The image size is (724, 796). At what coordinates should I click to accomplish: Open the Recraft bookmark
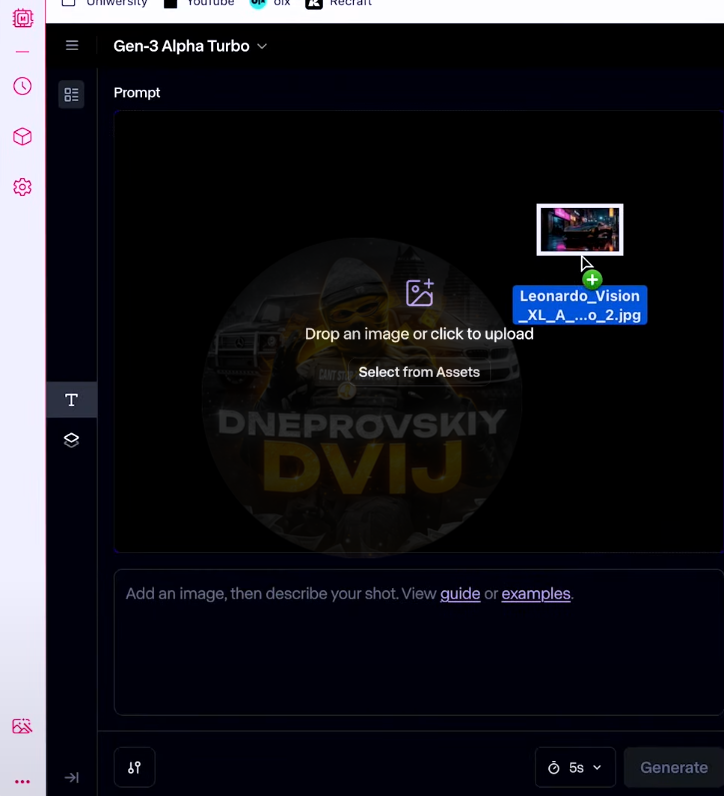339,3
